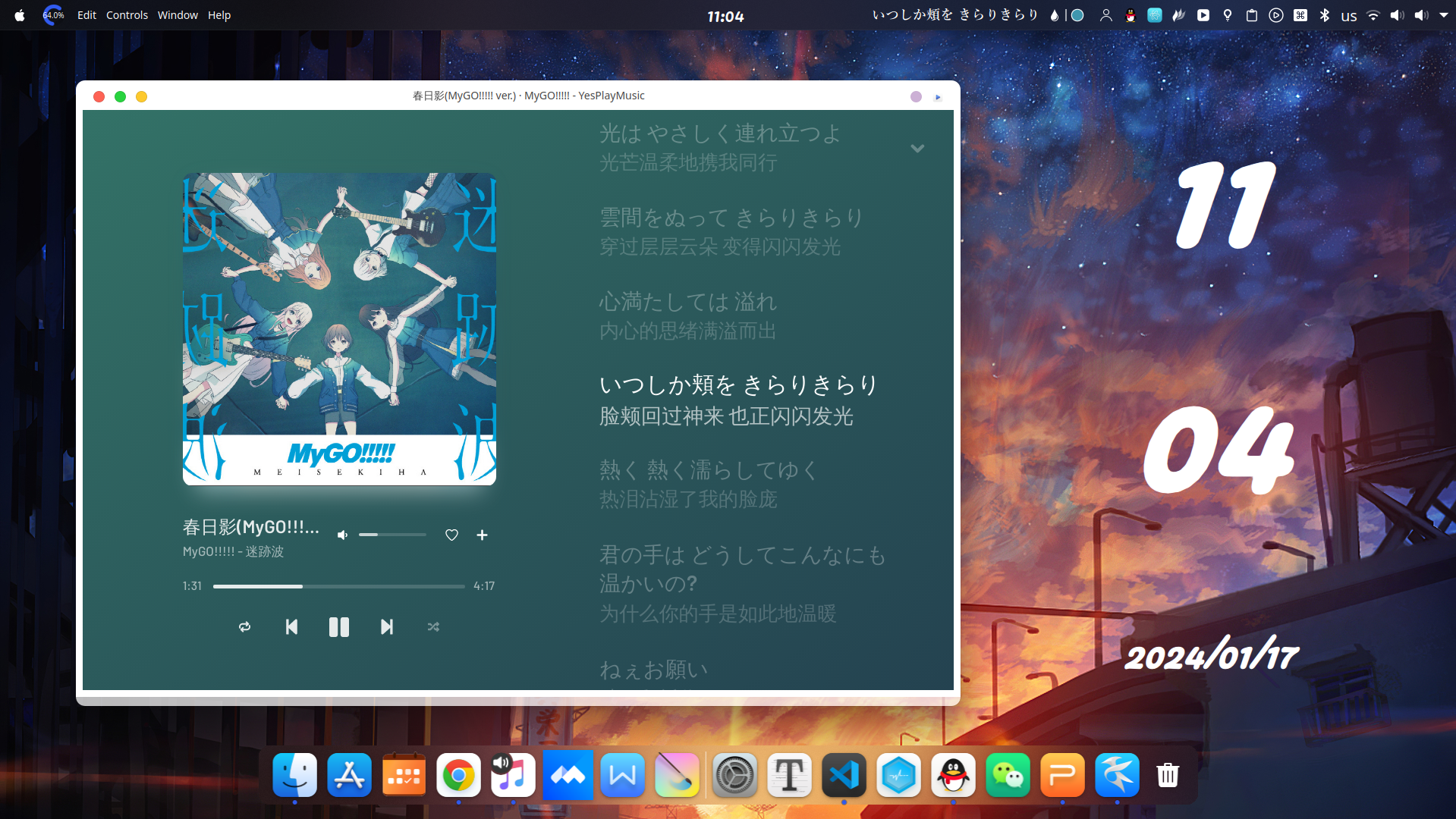Launch Visual Studio Code from dock

(844, 775)
